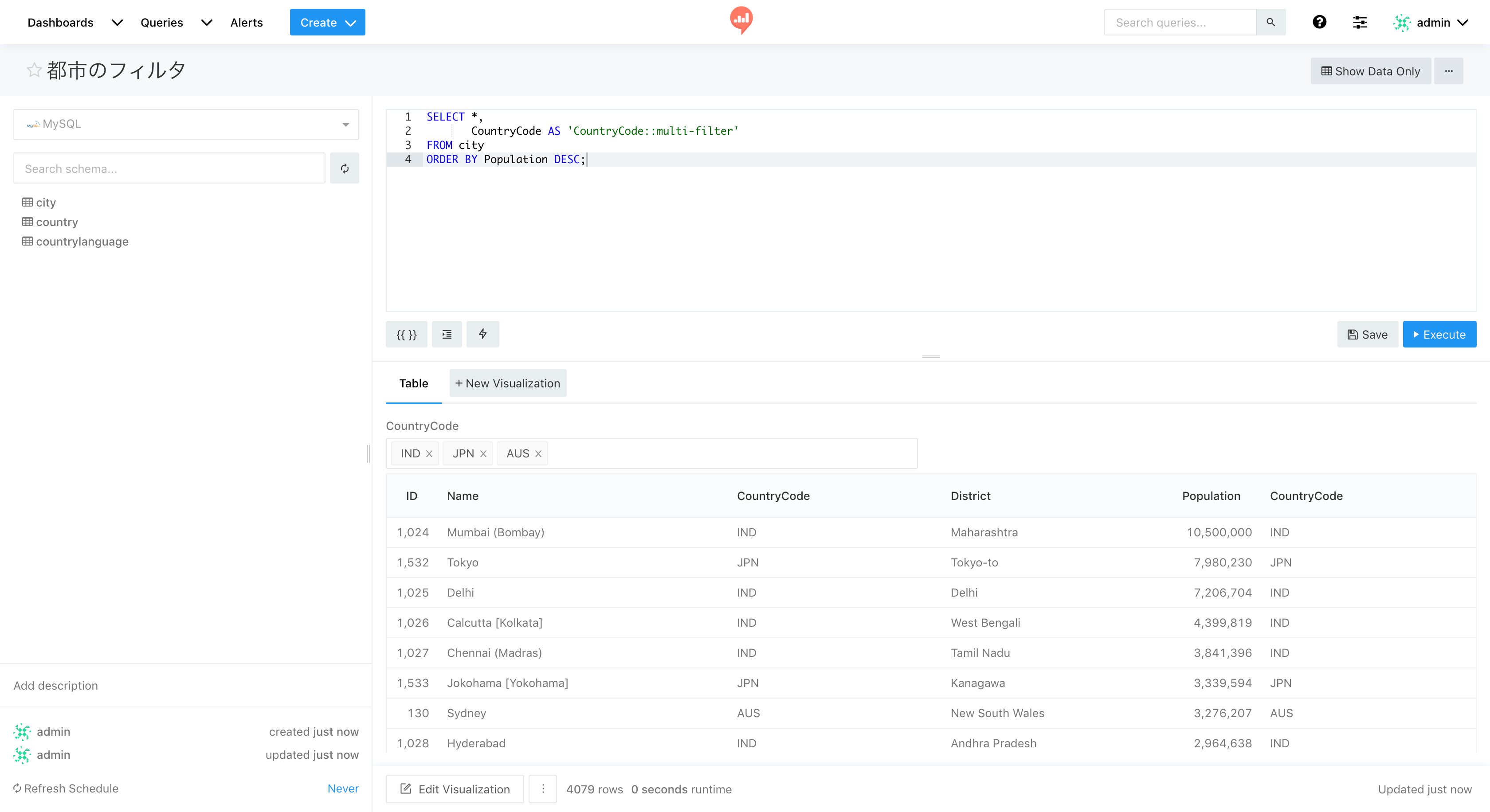
Task: Expand the Create dropdown button
Action: pyautogui.click(x=327, y=23)
